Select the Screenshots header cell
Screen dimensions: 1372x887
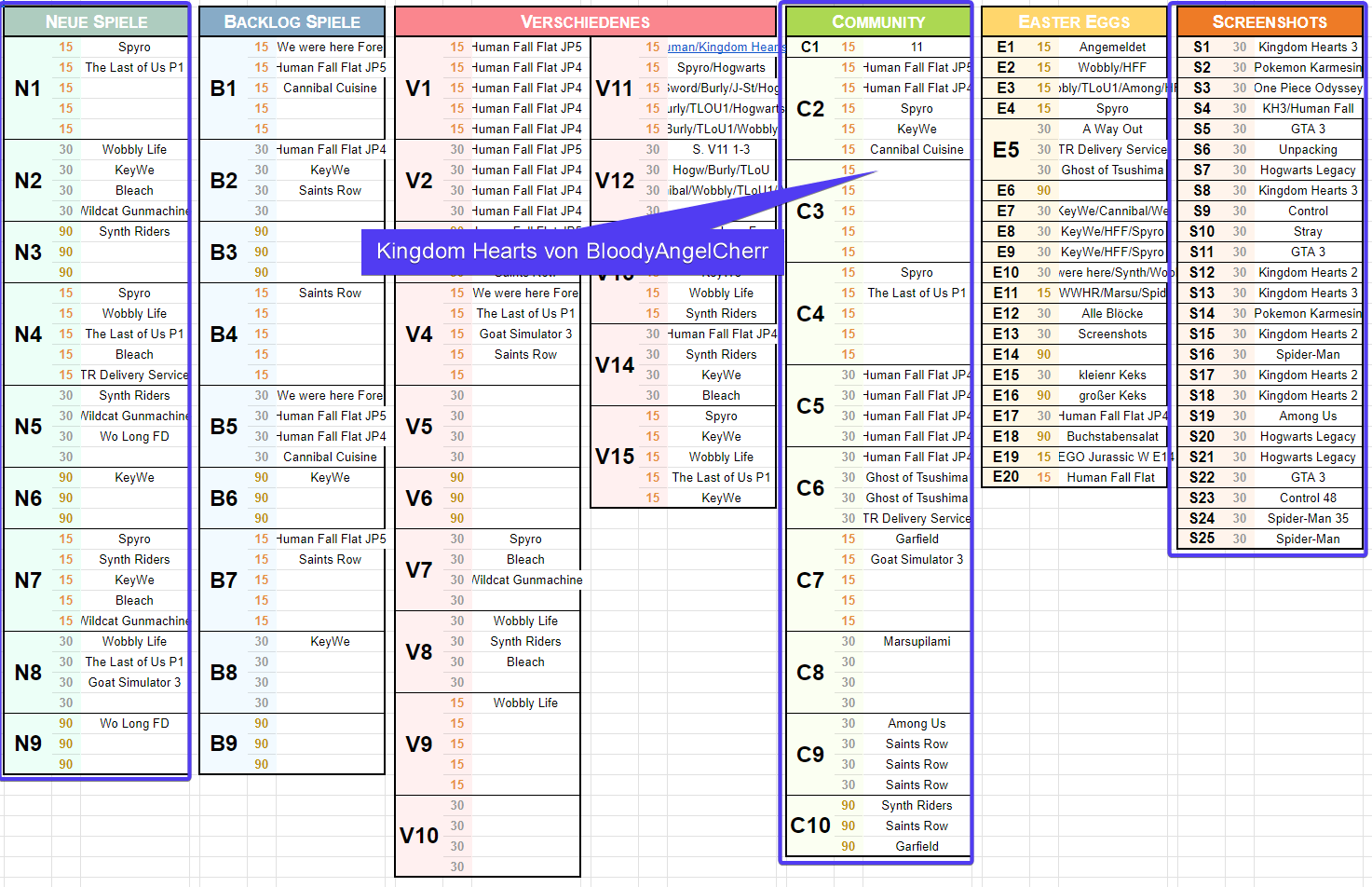[x=1269, y=21]
